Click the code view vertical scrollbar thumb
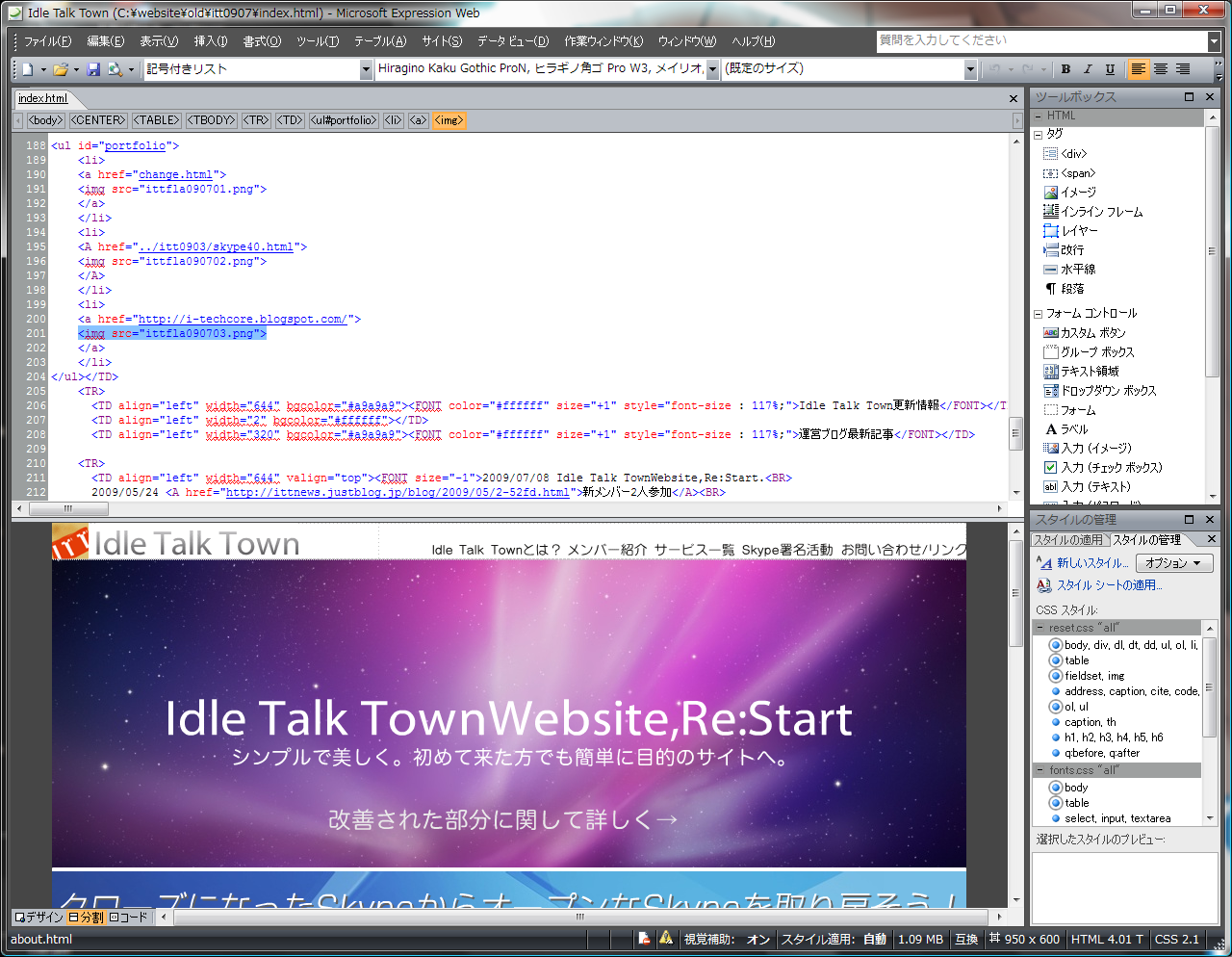1232x957 pixels. [x=1015, y=434]
